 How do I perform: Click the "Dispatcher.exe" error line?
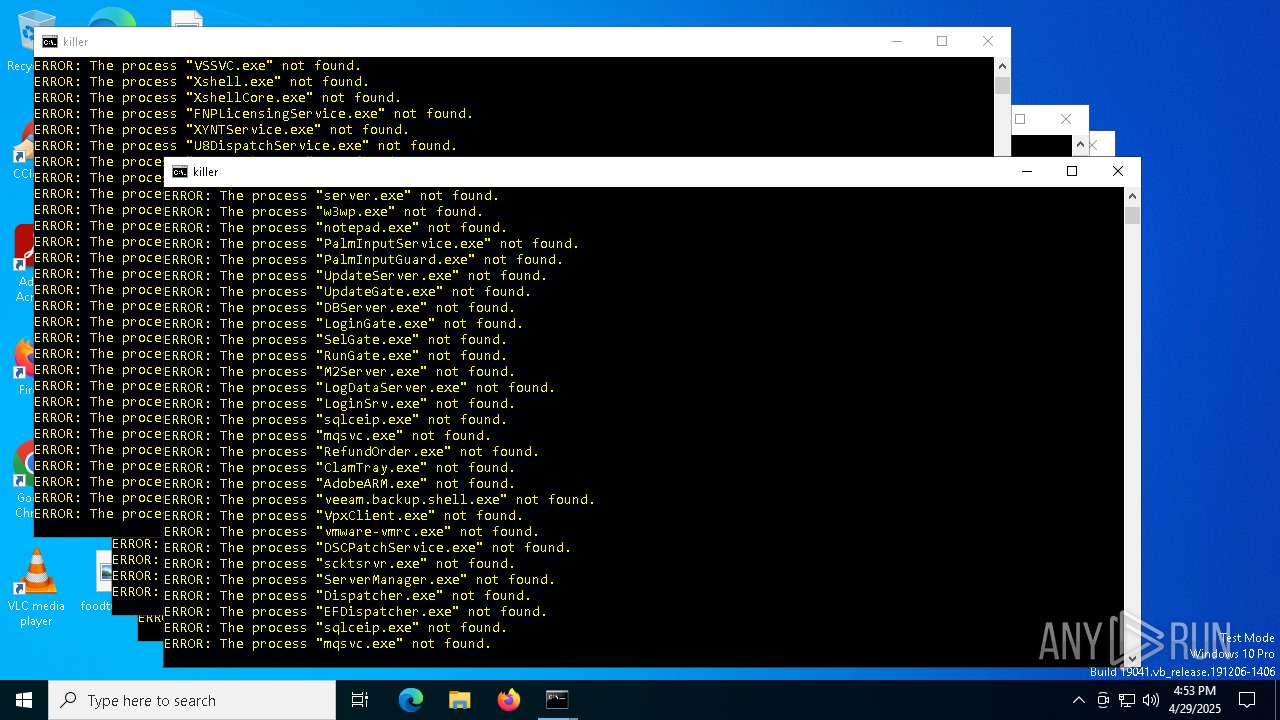(x=348, y=596)
